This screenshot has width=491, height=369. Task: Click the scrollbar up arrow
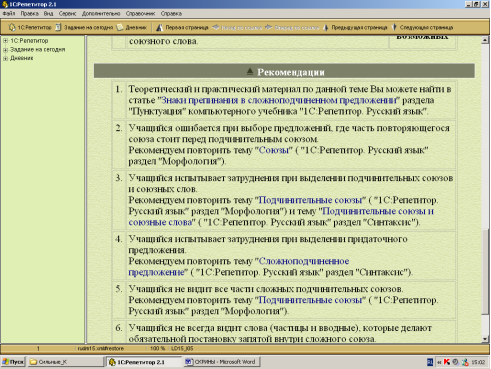(485, 40)
